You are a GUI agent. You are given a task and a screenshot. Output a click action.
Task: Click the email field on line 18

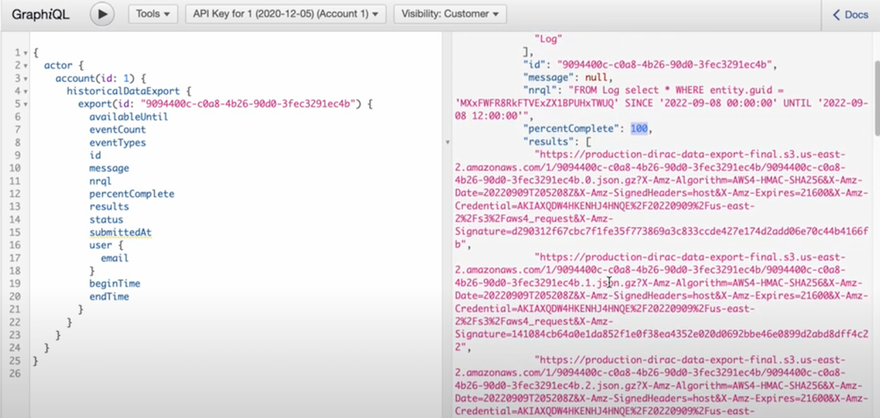pos(114,258)
